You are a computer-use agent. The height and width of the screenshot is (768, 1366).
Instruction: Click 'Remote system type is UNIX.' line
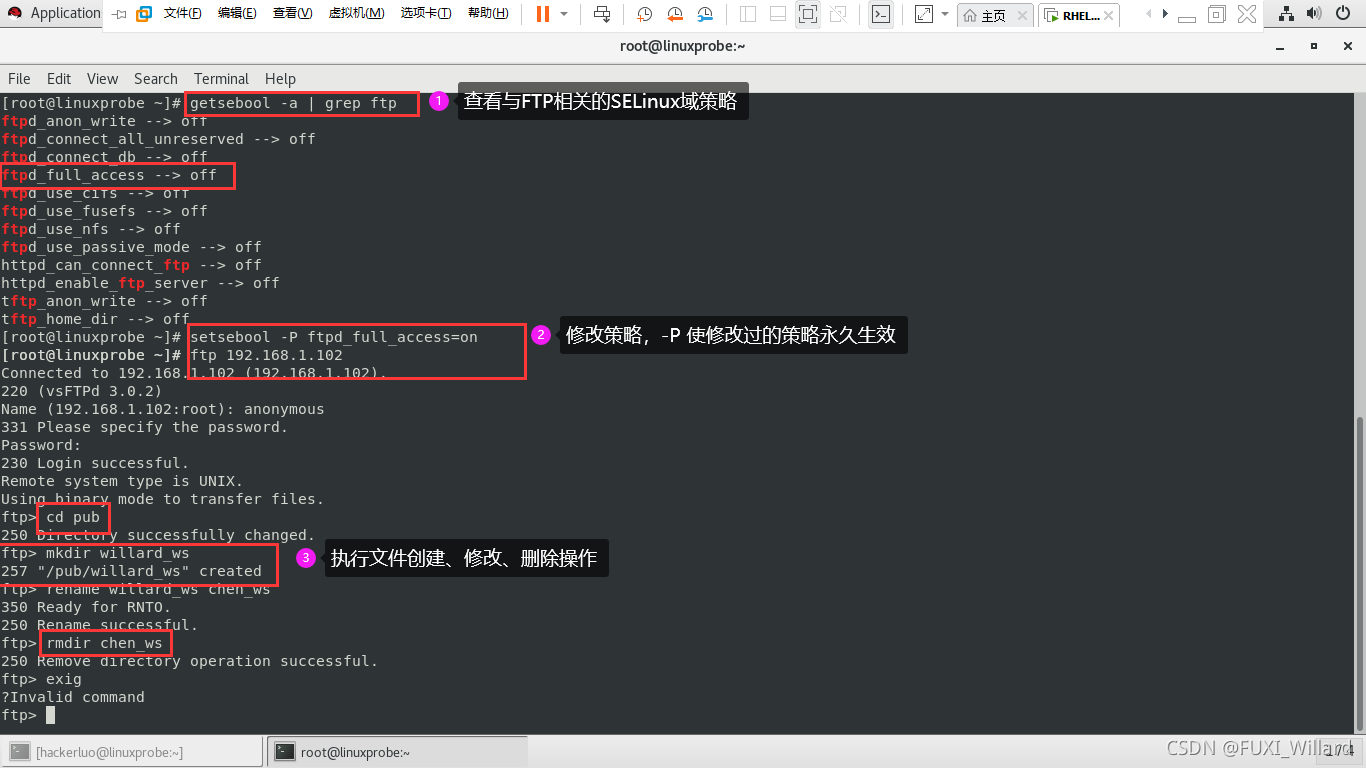pos(122,481)
